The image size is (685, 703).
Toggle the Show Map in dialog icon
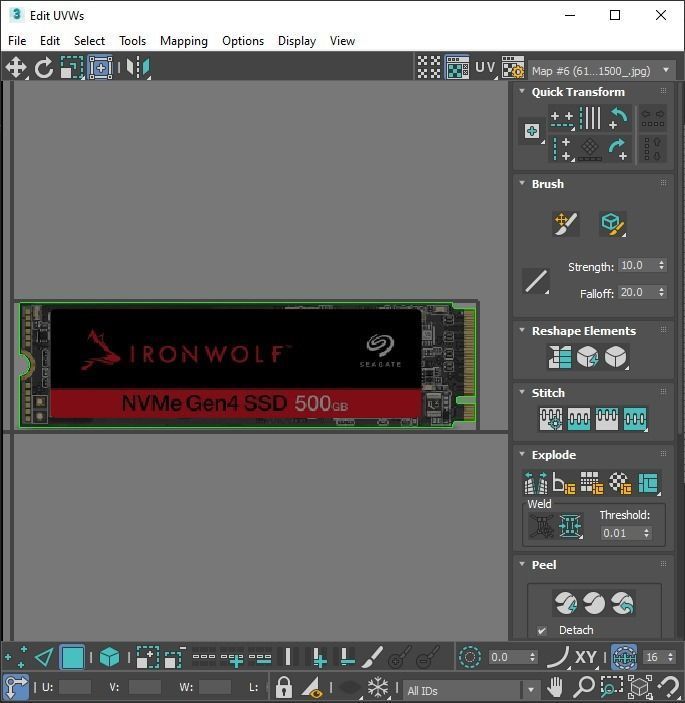click(x=457, y=68)
